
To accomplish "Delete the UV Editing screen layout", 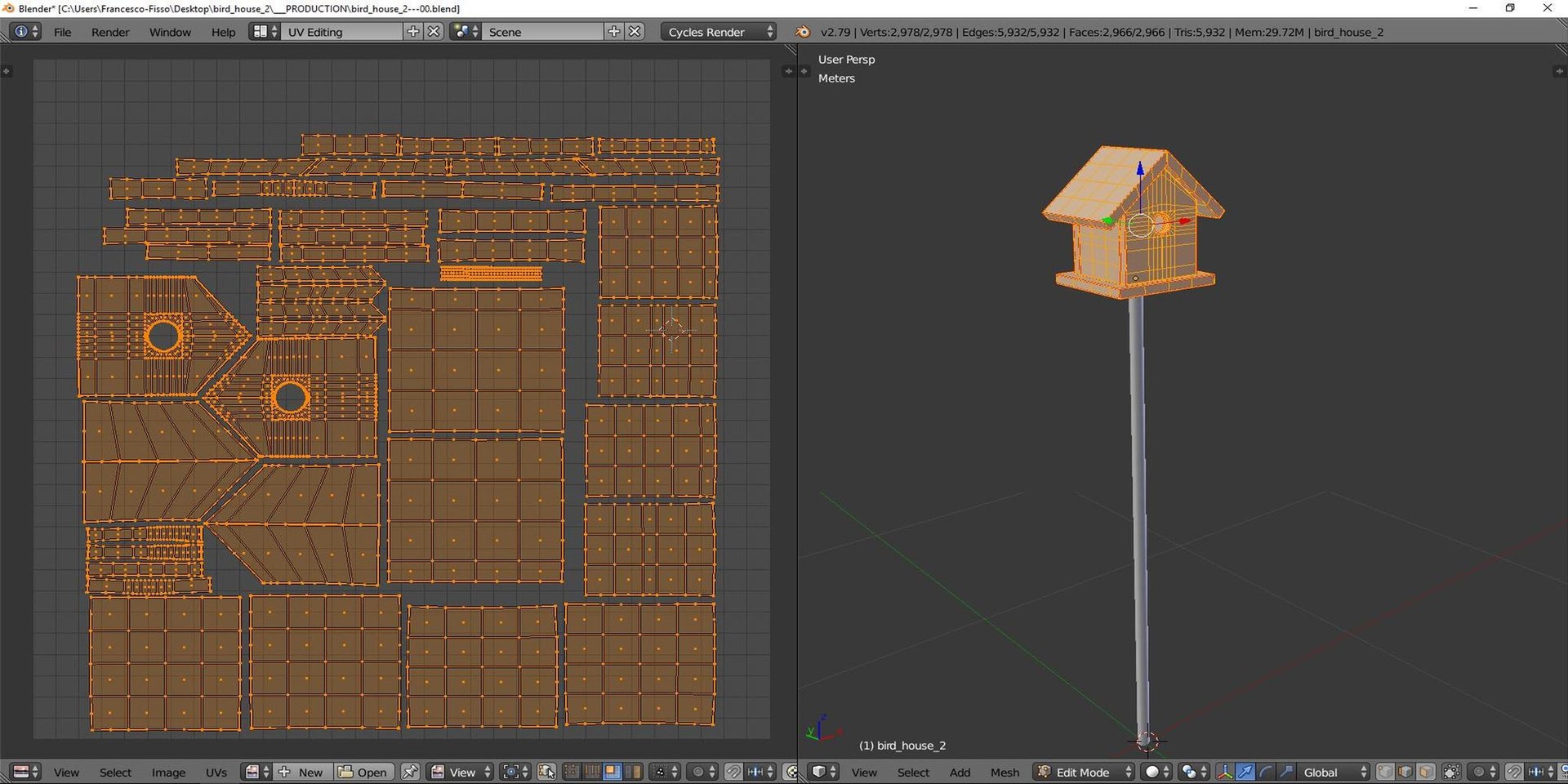I will [x=434, y=32].
